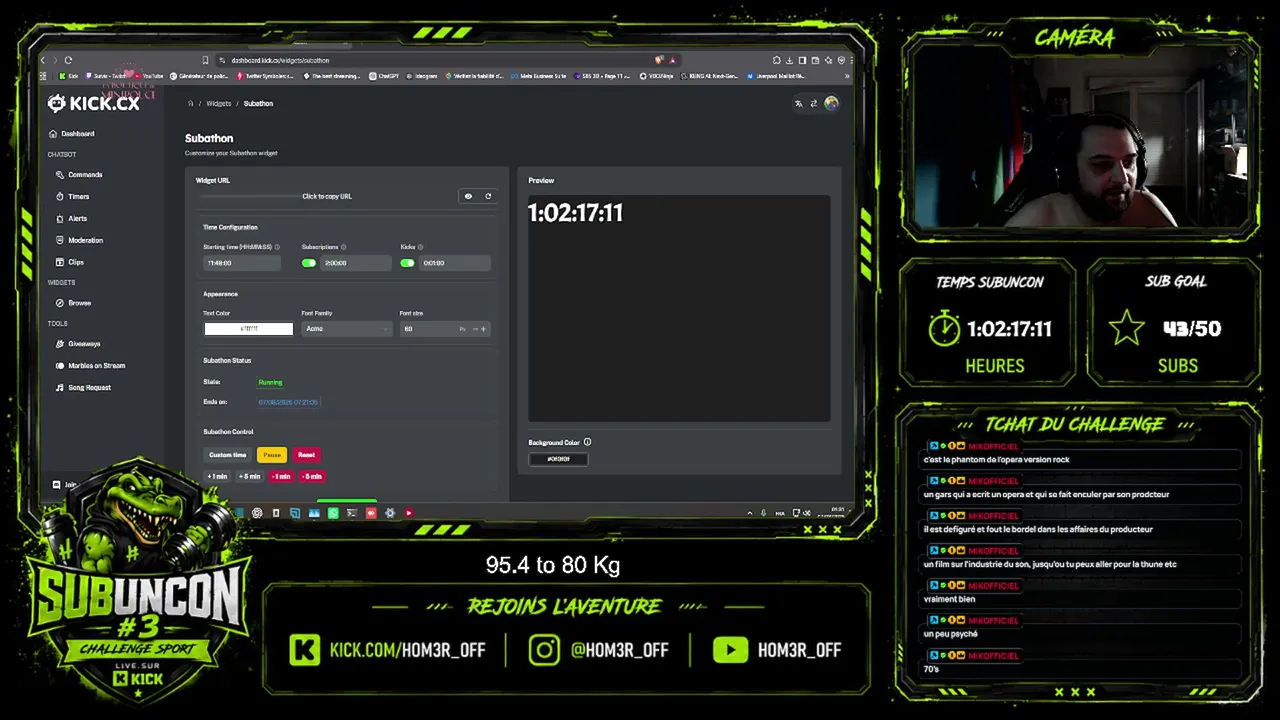
Task: Click the Subscriptions info icon
Action: click(x=343, y=247)
